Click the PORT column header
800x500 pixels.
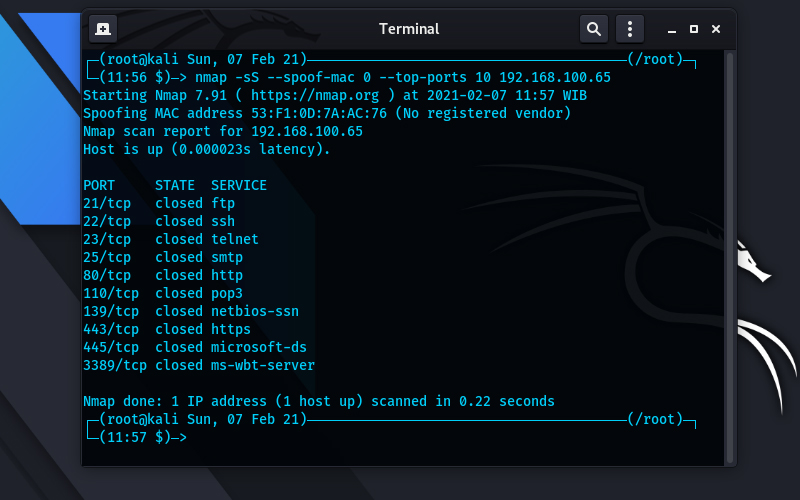click(x=99, y=185)
